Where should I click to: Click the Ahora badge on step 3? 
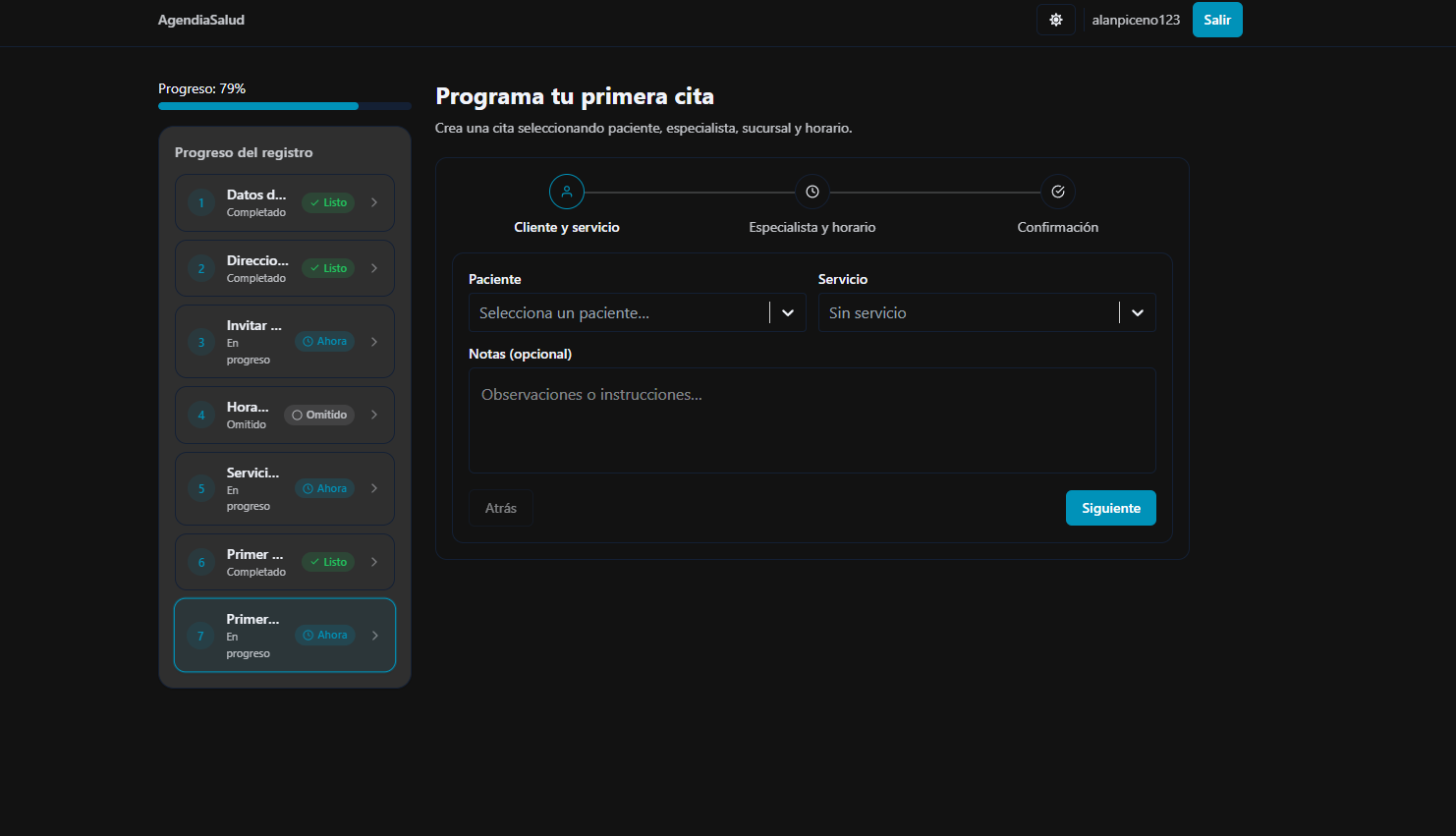325,342
